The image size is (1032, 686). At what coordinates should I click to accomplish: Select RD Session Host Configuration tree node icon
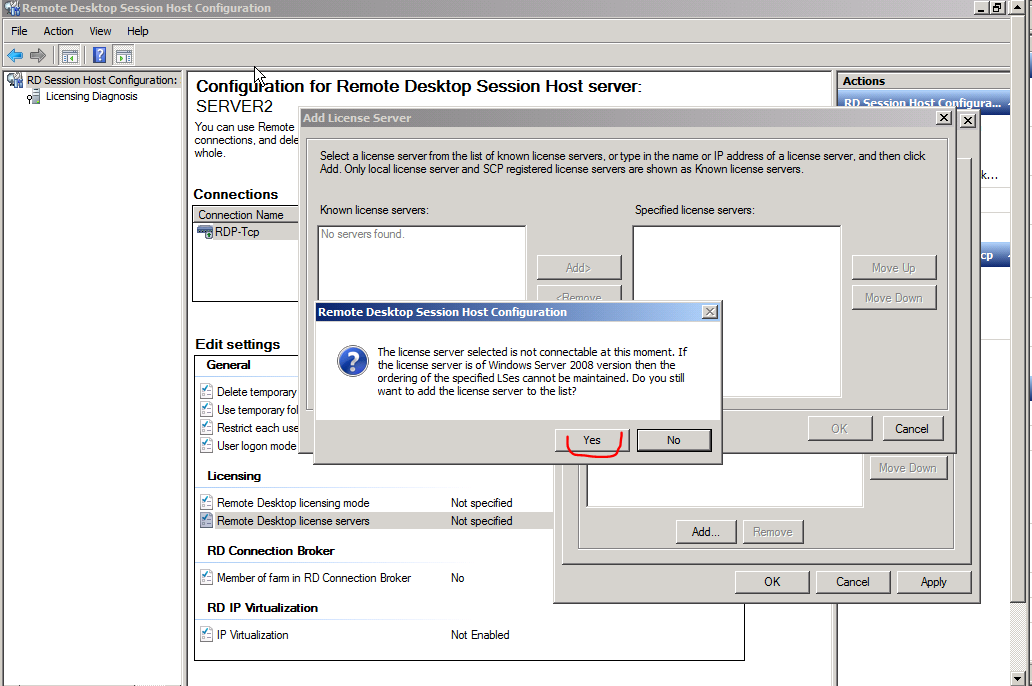point(15,80)
